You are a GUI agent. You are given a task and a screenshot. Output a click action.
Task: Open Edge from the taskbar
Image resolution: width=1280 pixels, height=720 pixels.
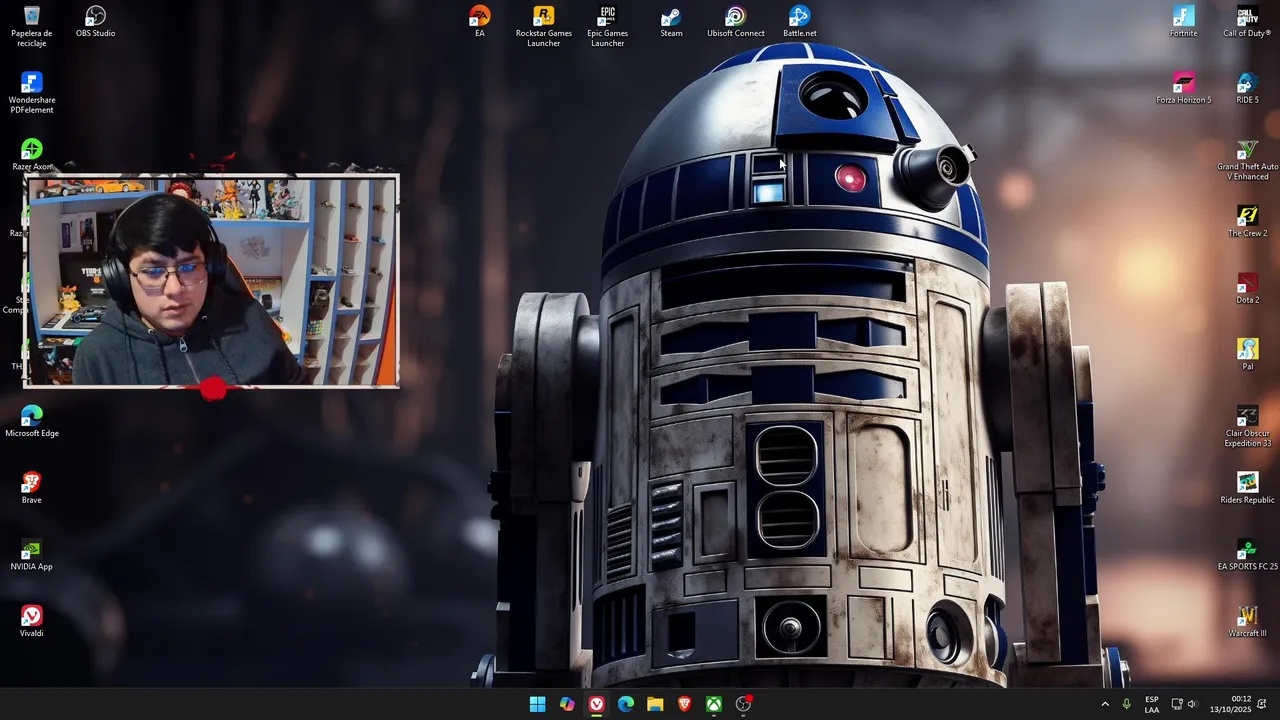626,704
